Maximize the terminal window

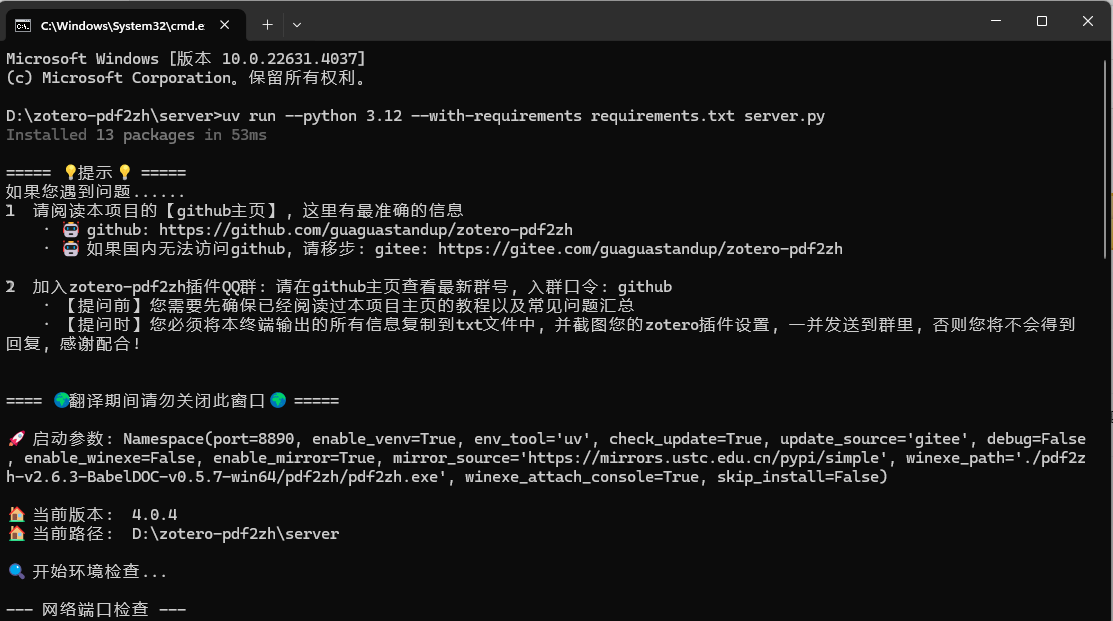tap(1041, 21)
